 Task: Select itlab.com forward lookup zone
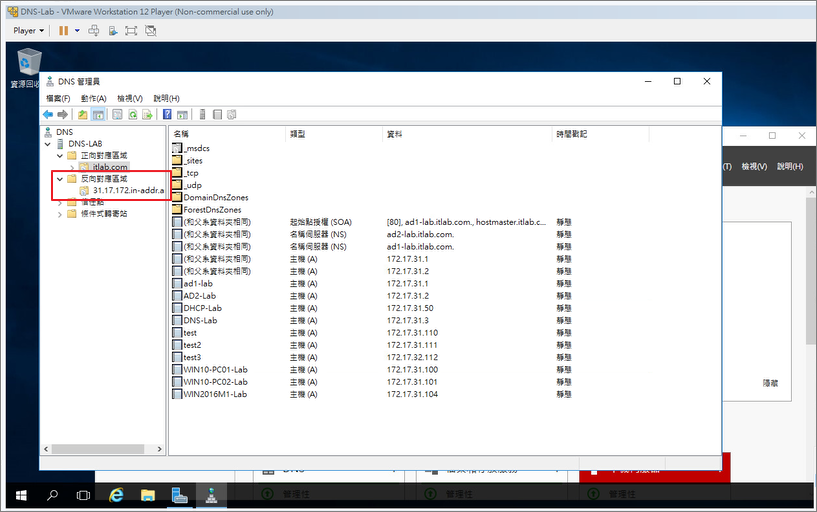tap(110, 167)
